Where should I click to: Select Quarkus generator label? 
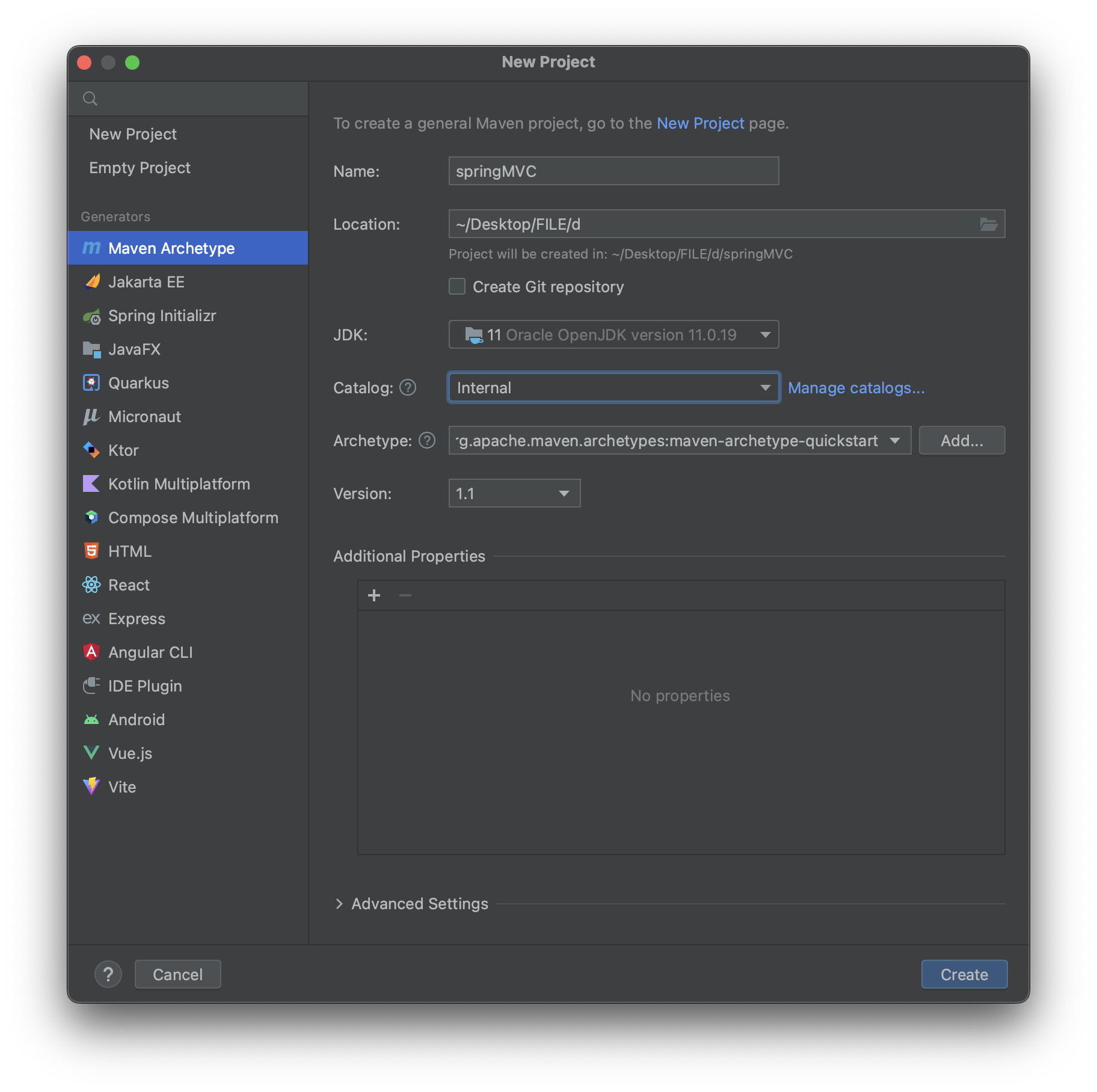click(138, 383)
